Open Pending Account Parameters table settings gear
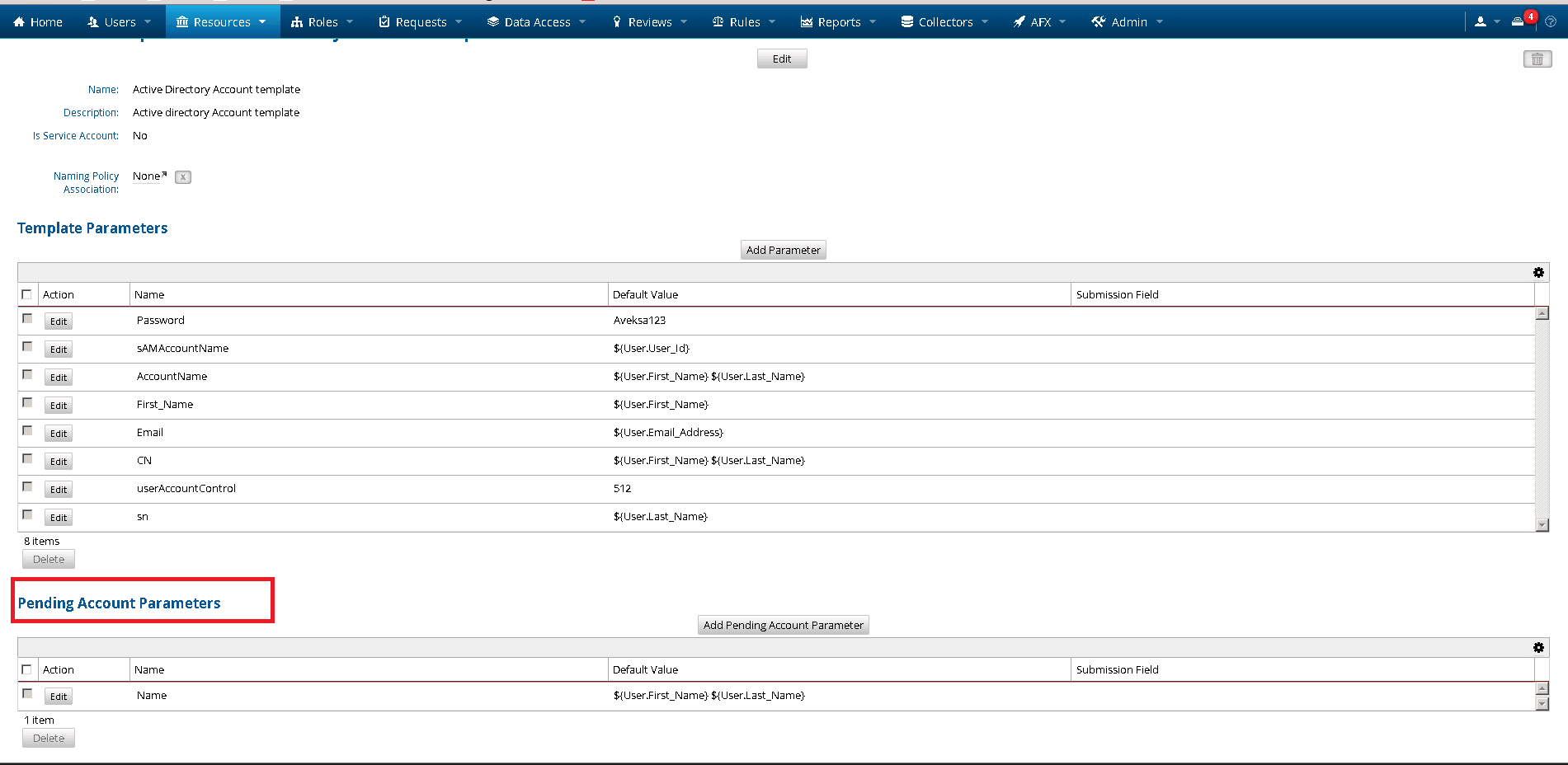The height and width of the screenshot is (765, 1568). click(x=1538, y=648)
